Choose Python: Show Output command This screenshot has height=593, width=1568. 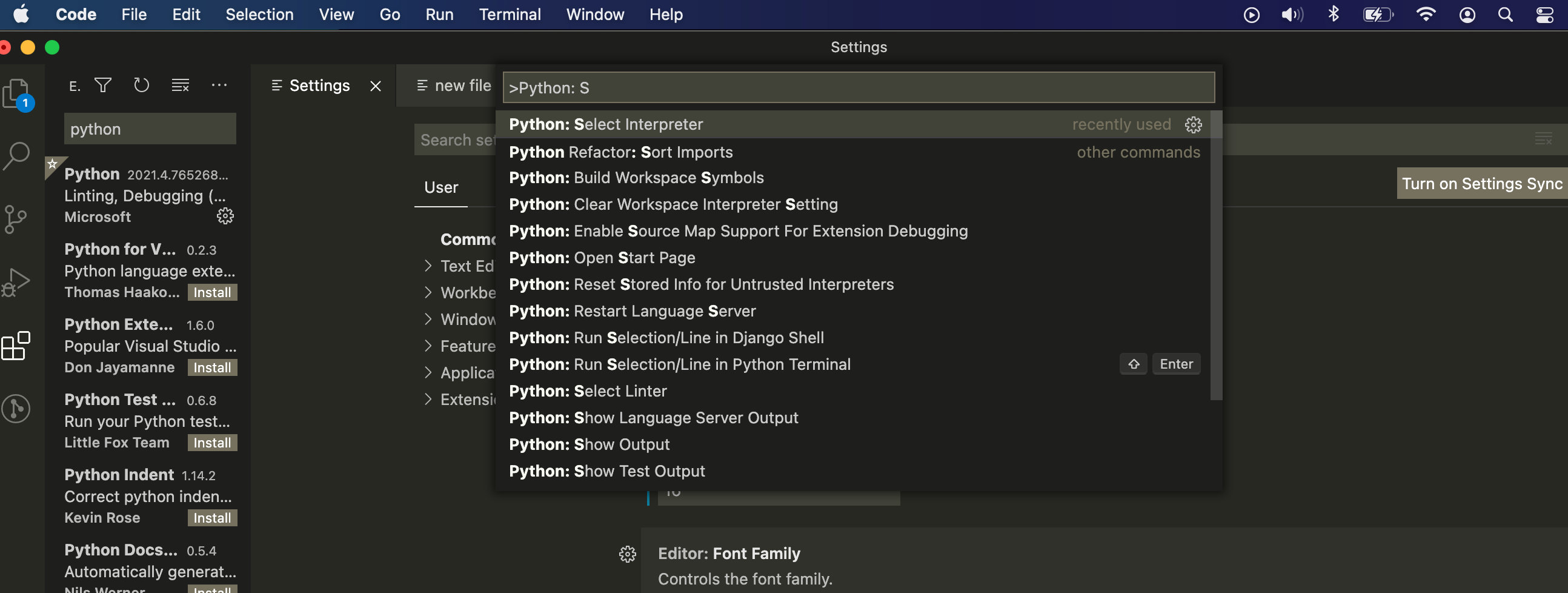pyautogui.click(x=854, y=445)
